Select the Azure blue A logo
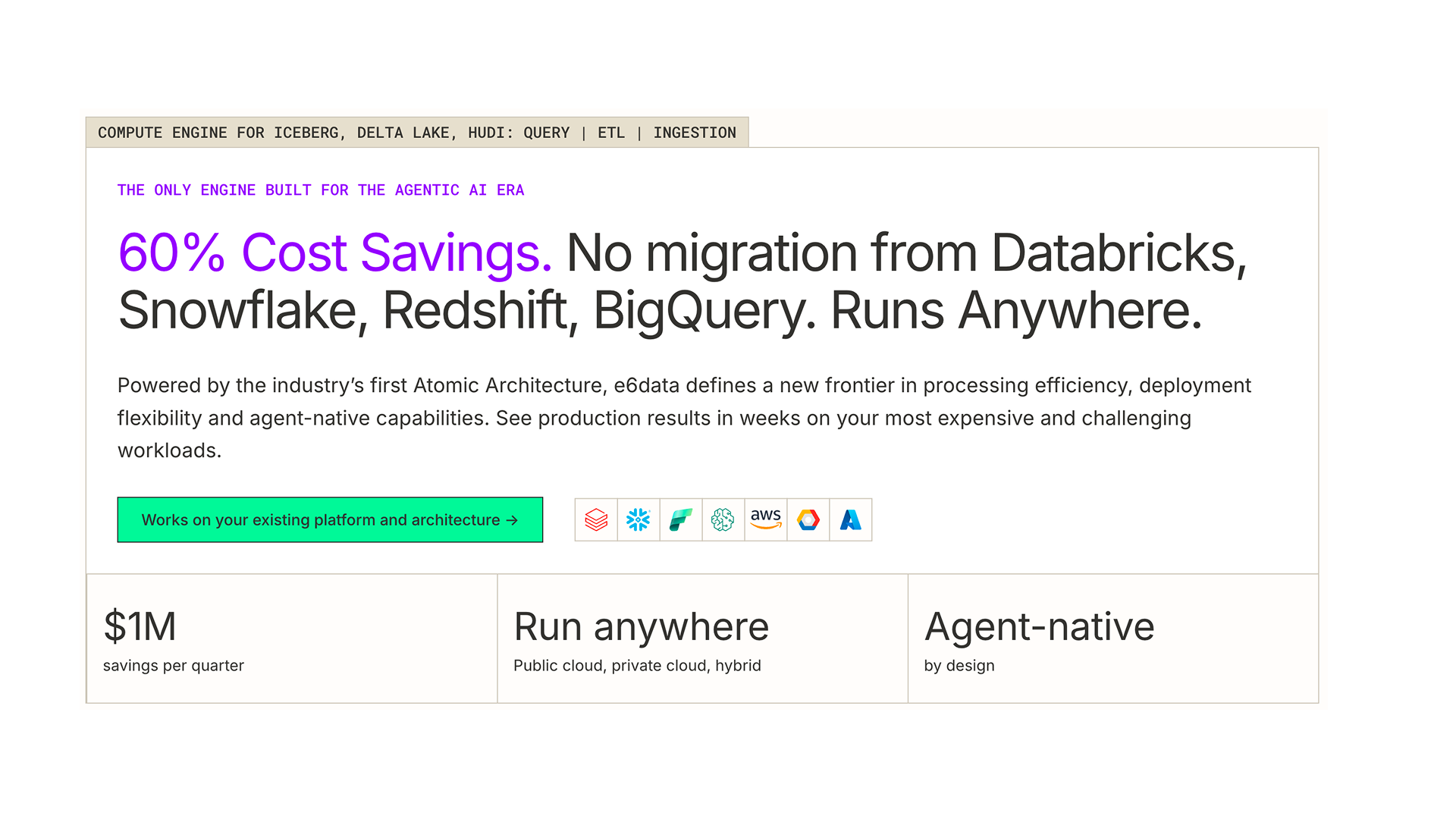The image size is (1456, 819). click(x=851, y=519)
